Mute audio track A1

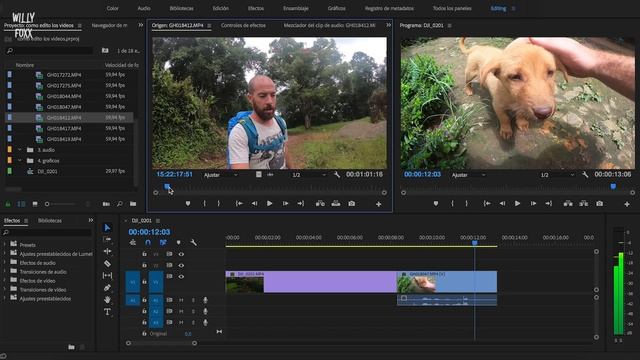click(x=181, y=300)
